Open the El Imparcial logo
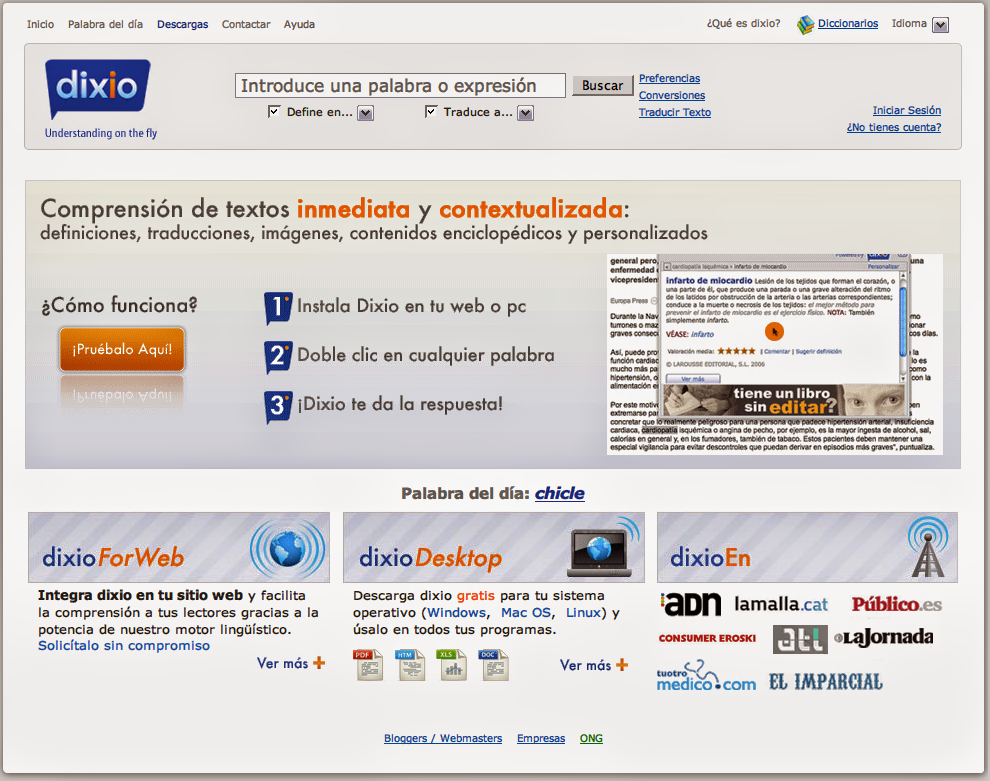 (826, 682)
